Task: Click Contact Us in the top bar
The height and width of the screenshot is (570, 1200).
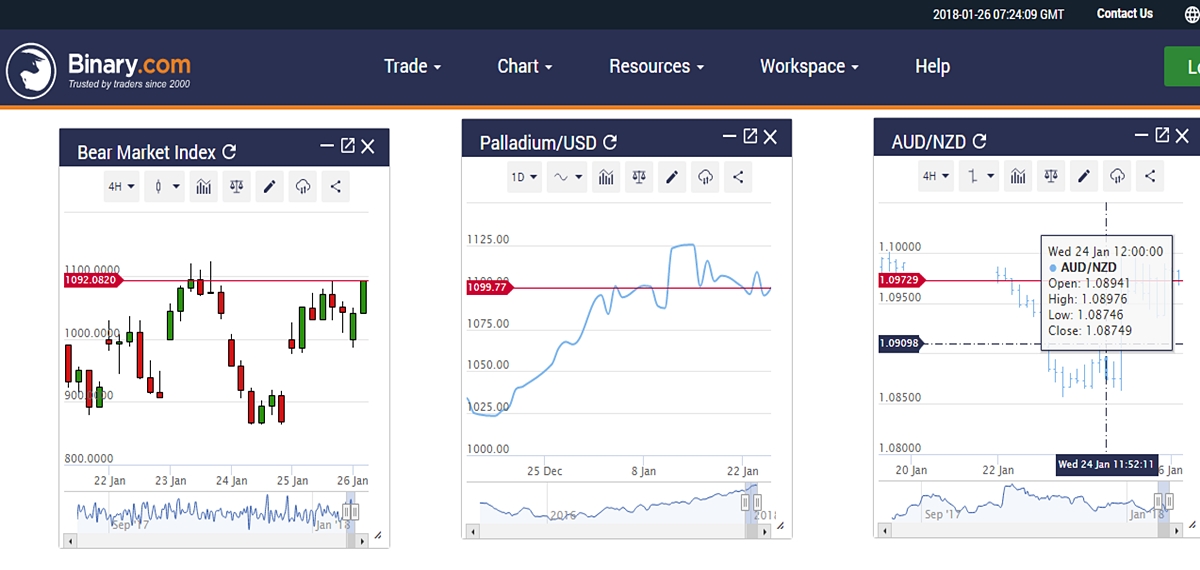Action: pos(1124,14)
